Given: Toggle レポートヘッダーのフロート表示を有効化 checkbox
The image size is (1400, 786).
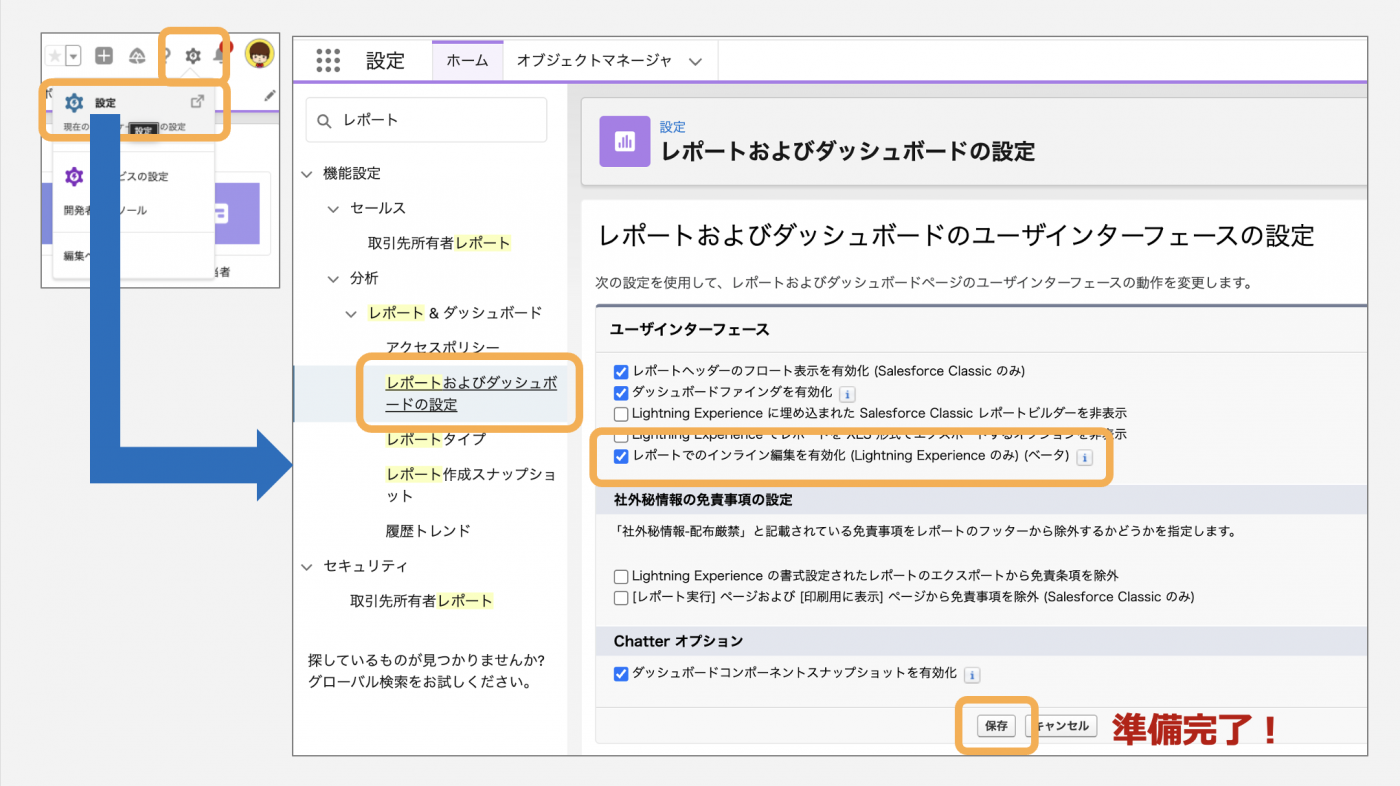Looking at the screenshot, I should [621, 371].
